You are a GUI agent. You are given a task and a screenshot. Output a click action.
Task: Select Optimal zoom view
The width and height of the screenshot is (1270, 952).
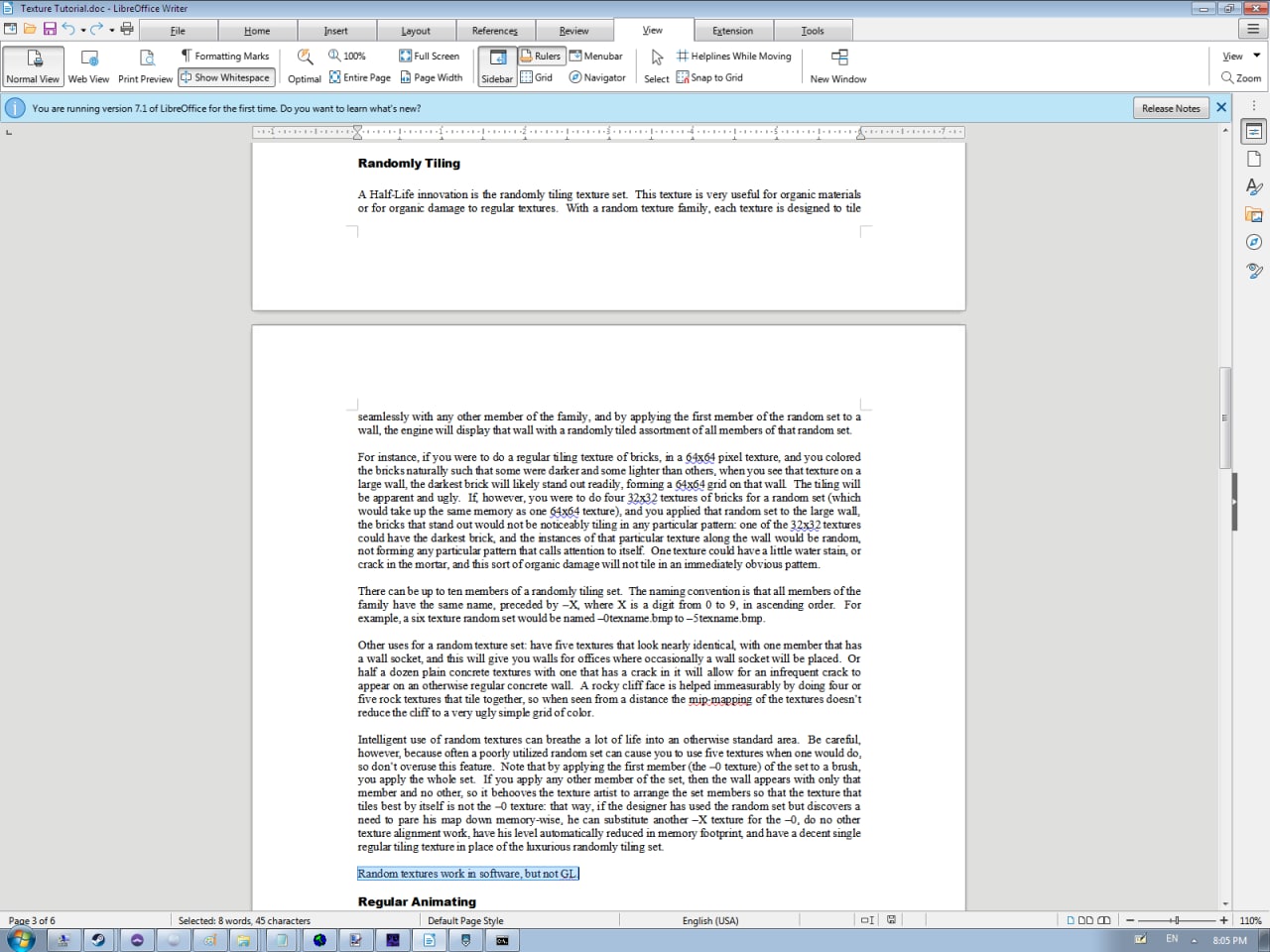(x=305, y=66)
